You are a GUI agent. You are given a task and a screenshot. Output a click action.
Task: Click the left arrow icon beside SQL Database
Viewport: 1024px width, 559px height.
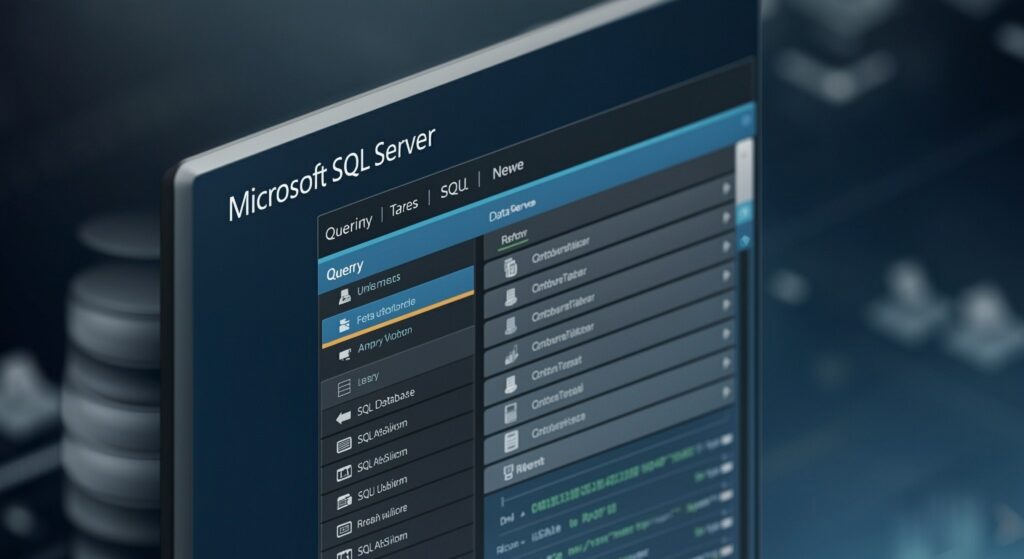pyautogui.click(x=341, y=416)
